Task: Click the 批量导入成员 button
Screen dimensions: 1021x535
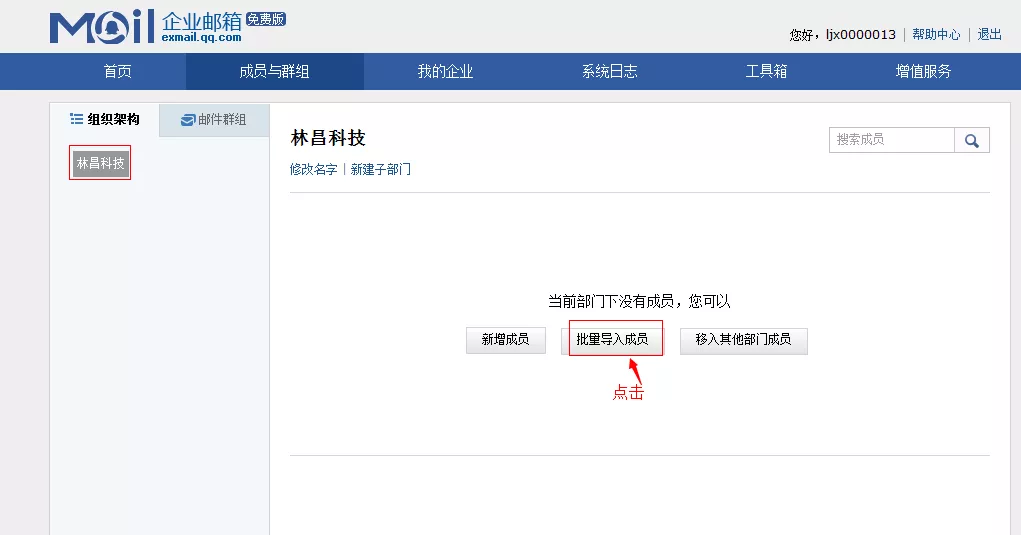Action: (612, 340)
